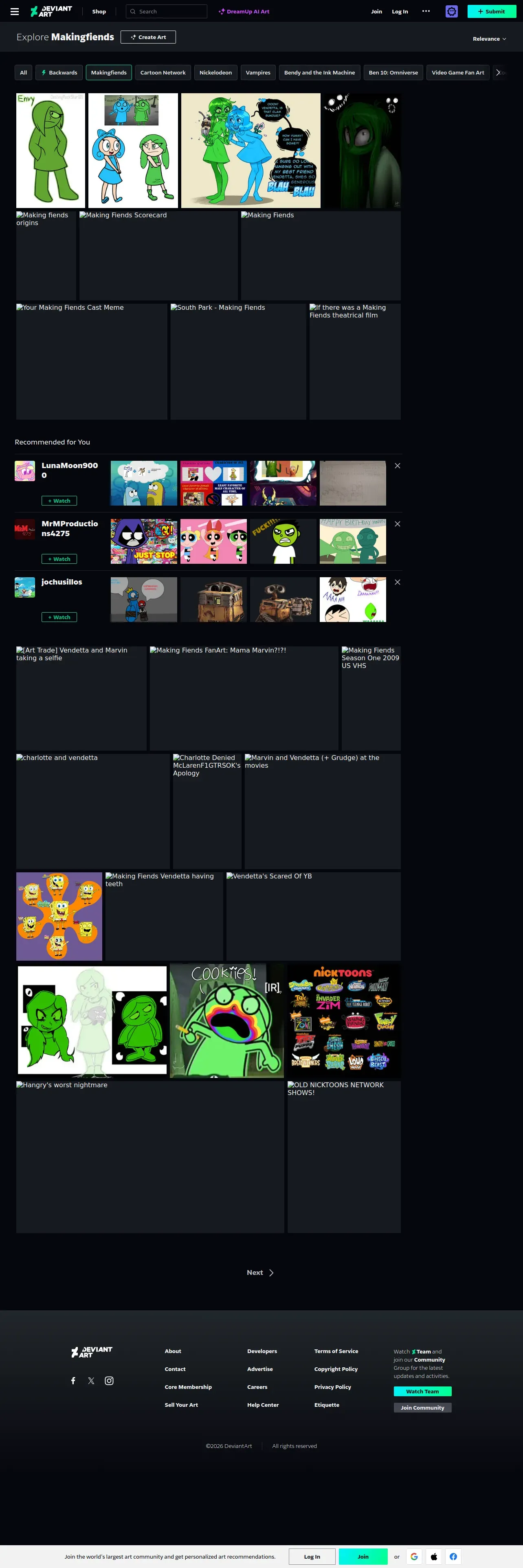This screenshot has height=1568, width=523.
Task: Open jochusillos profile avatar
Action: click(x=25, y=588)
